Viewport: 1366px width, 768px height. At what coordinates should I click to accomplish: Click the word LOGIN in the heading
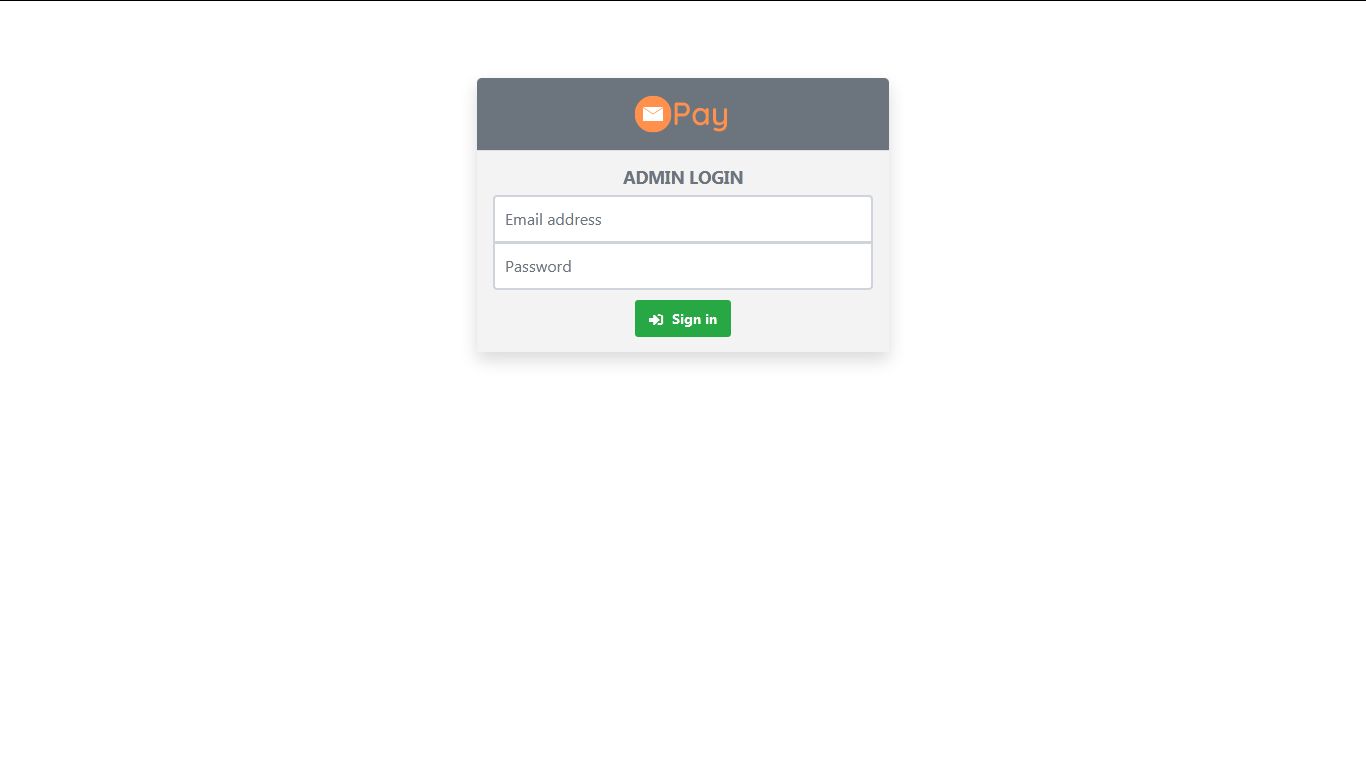click(x=716, y=178)
